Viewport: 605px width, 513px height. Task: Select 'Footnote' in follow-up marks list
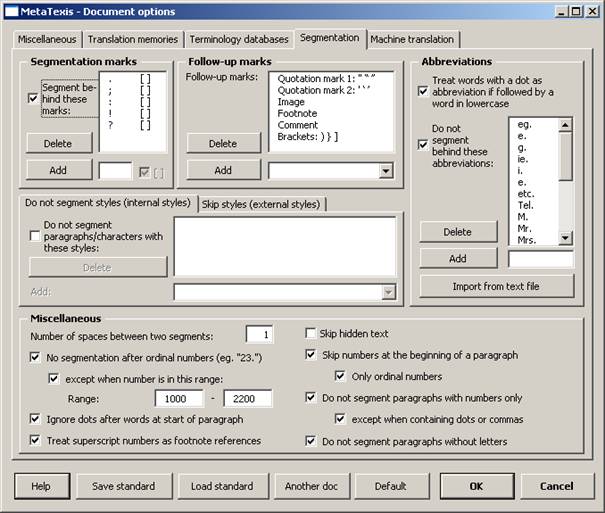[x=297, y=113]
